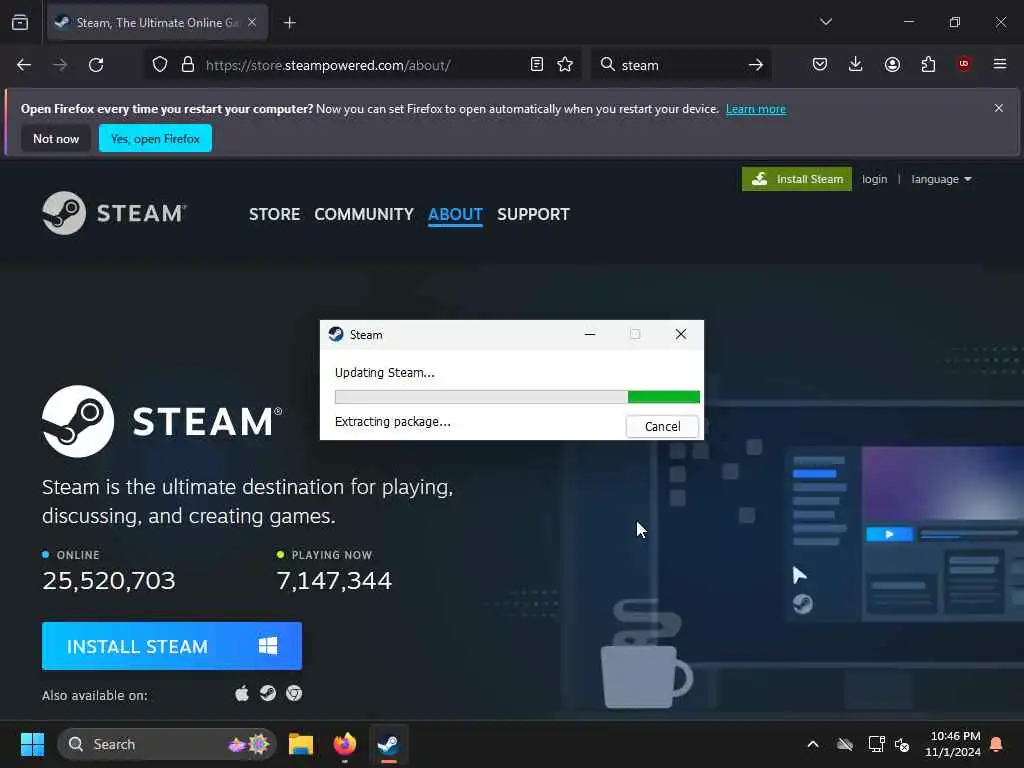Viewport: 1024px width, 768px height.
Task: Cancel the Steam update dialog
Action: 662,426
